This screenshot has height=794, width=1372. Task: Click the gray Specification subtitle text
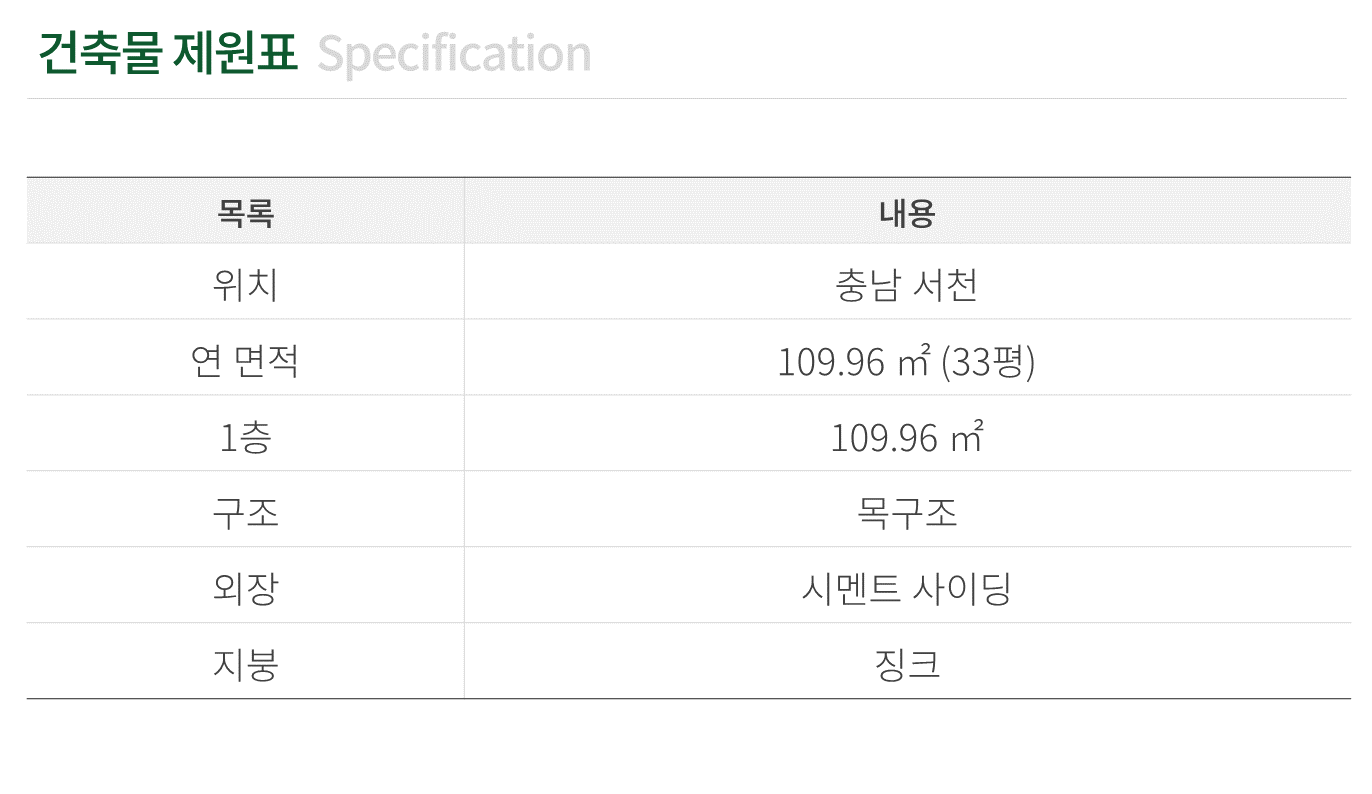click(455, 55)
